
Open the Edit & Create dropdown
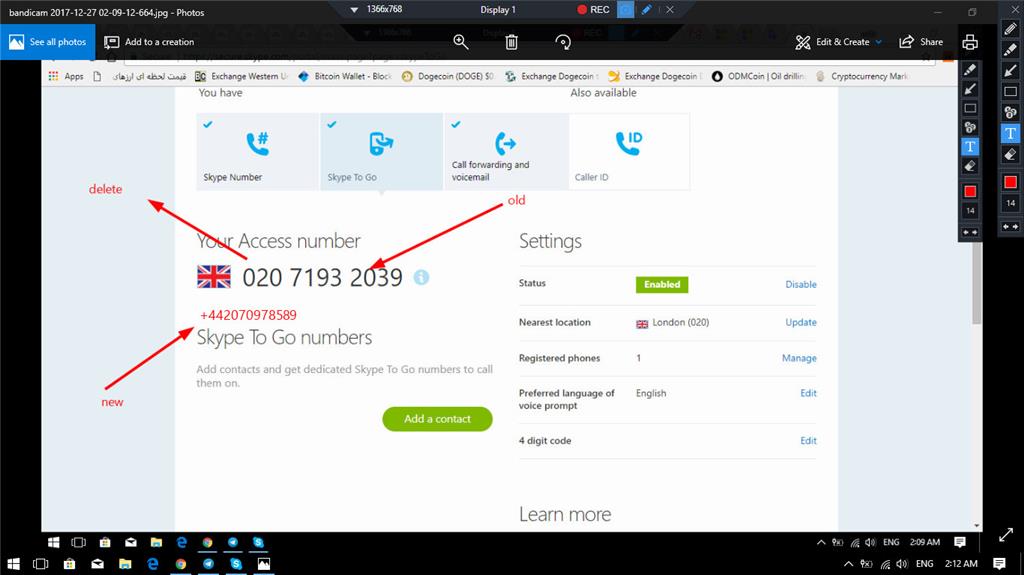(x=839, y=42)
